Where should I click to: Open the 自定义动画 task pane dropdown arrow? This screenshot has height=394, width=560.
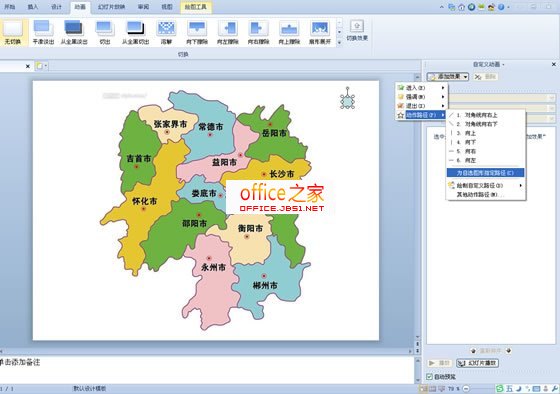[504, 65]
